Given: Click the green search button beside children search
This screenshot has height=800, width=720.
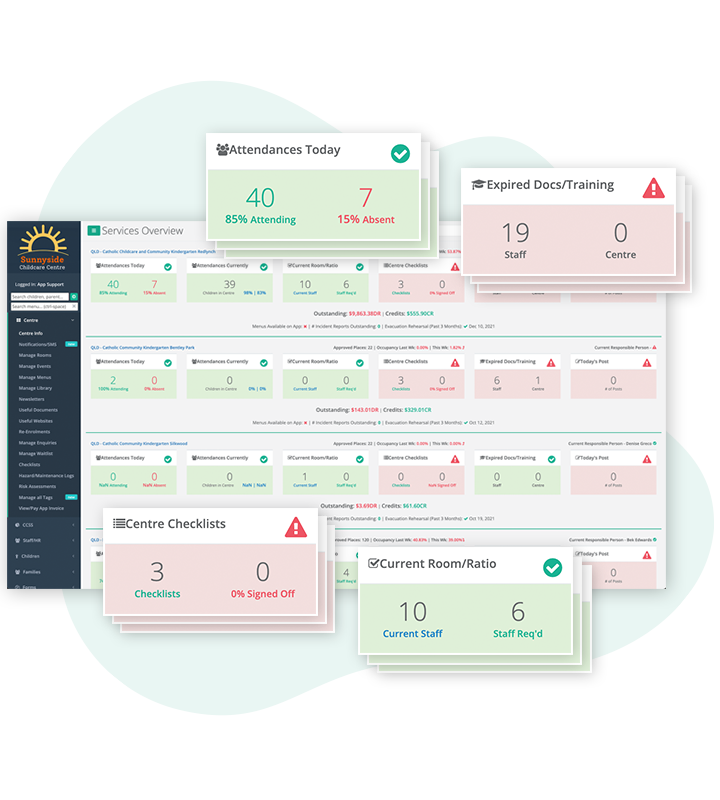Looking at the screenshot, I should point(74,297).
